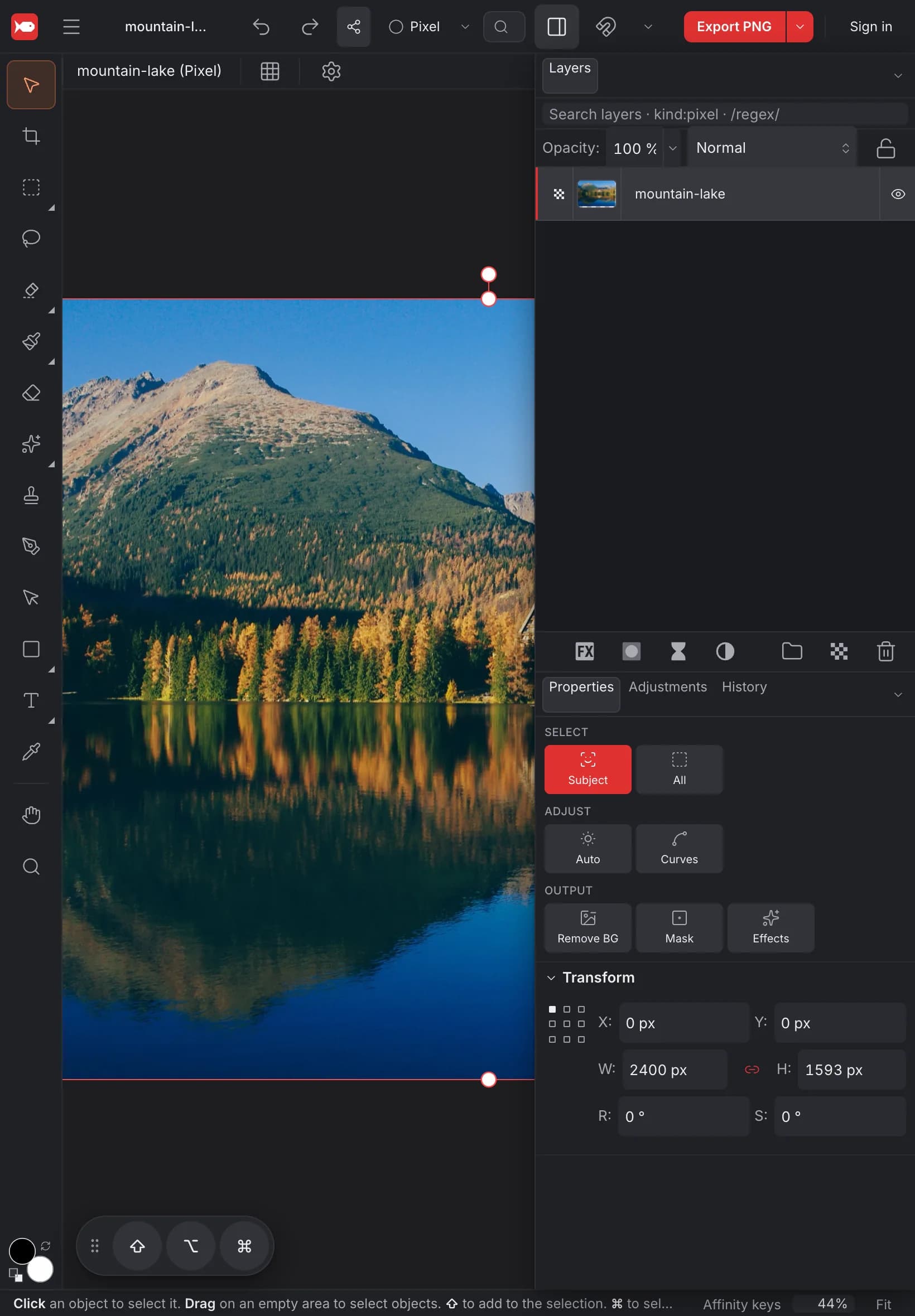The image size is (915, 1316).
Task: Select the Zoom tool in toolbar
Action: coord(31,866)
